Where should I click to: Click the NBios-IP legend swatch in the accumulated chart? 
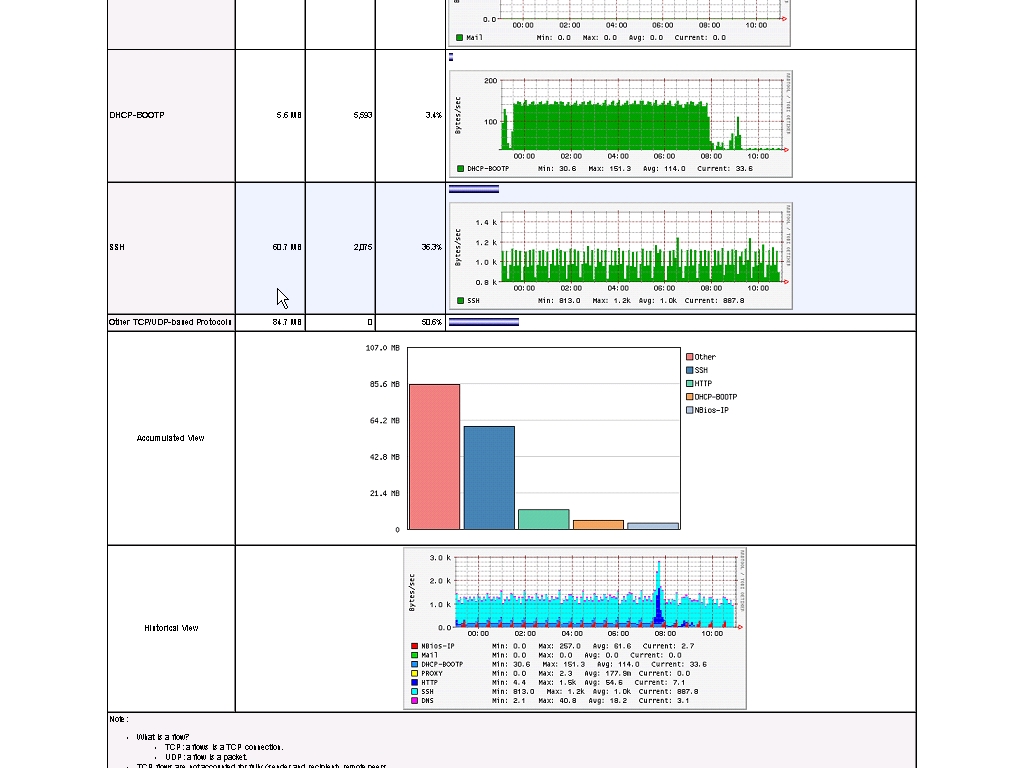pos(690,410)
